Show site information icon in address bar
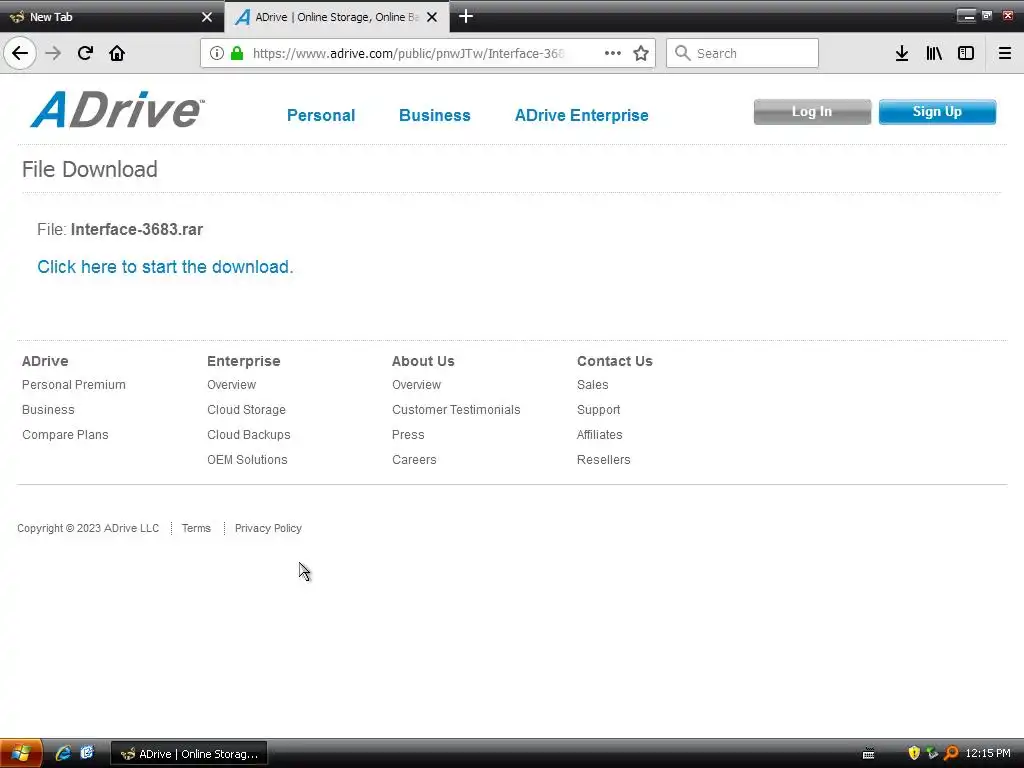This screenshot has height=768, width=1024. tap(217, 53)
